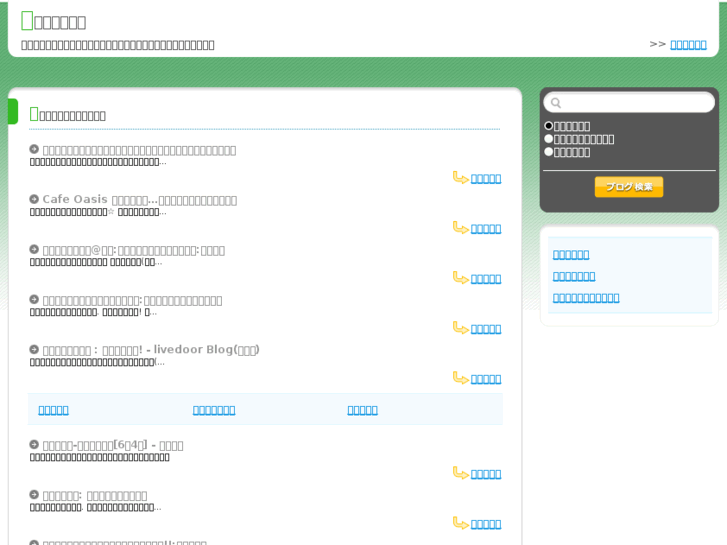Click the green site title in the header
Viewport: 727px width, 545px height.
coord(53,21)
